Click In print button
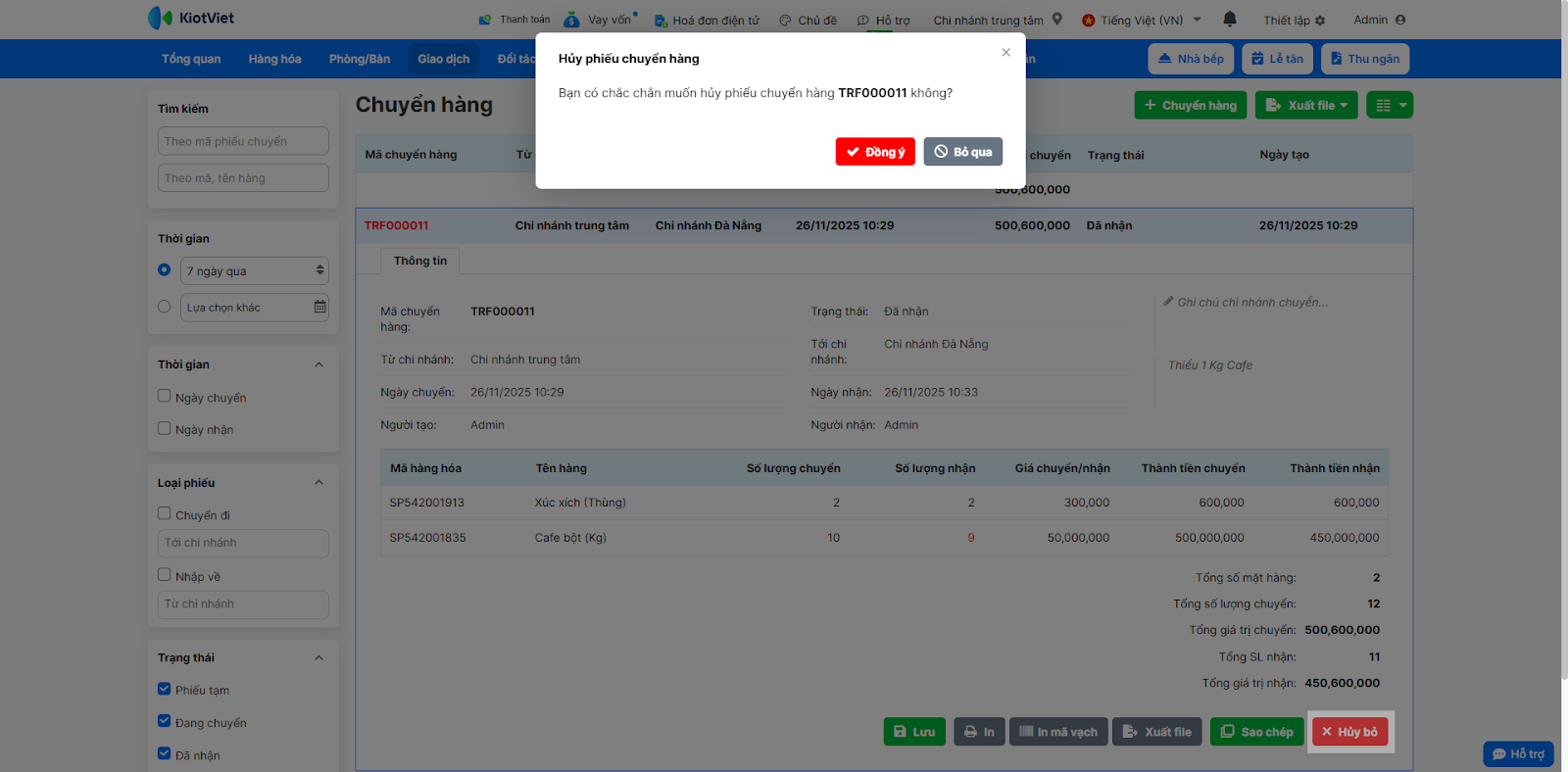Image resolution: width=1568 pixels, height=772 pixels. tap(979, 732)
